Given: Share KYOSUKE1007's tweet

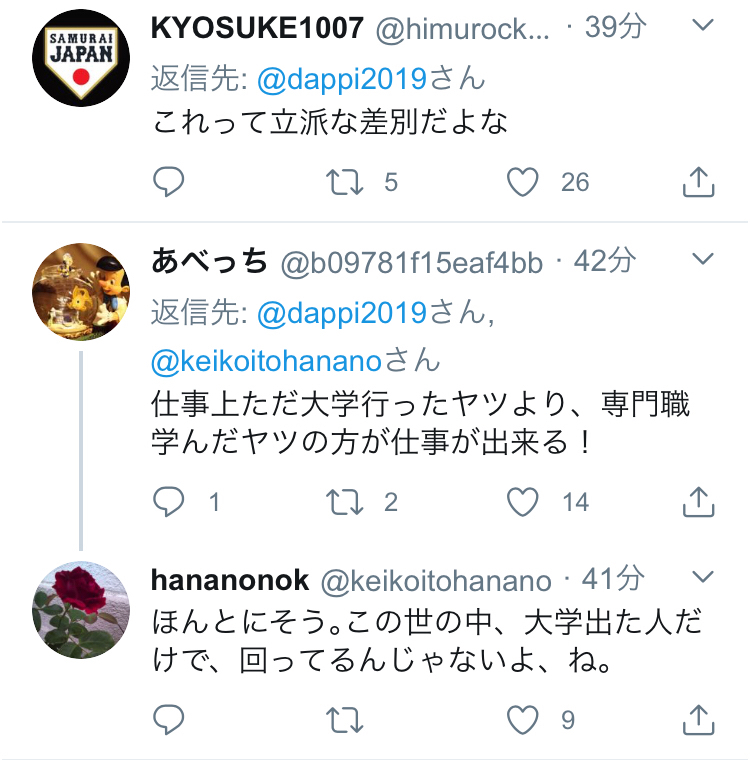Looking at the screenshot, I should click(699, 182).
